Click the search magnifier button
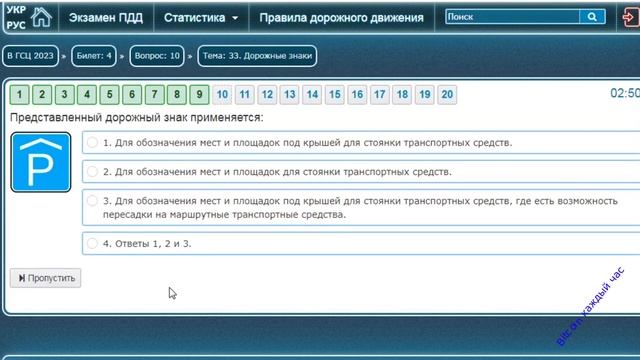Image resolution: width=640 pixels, height=360 pixels. (592, 17)
